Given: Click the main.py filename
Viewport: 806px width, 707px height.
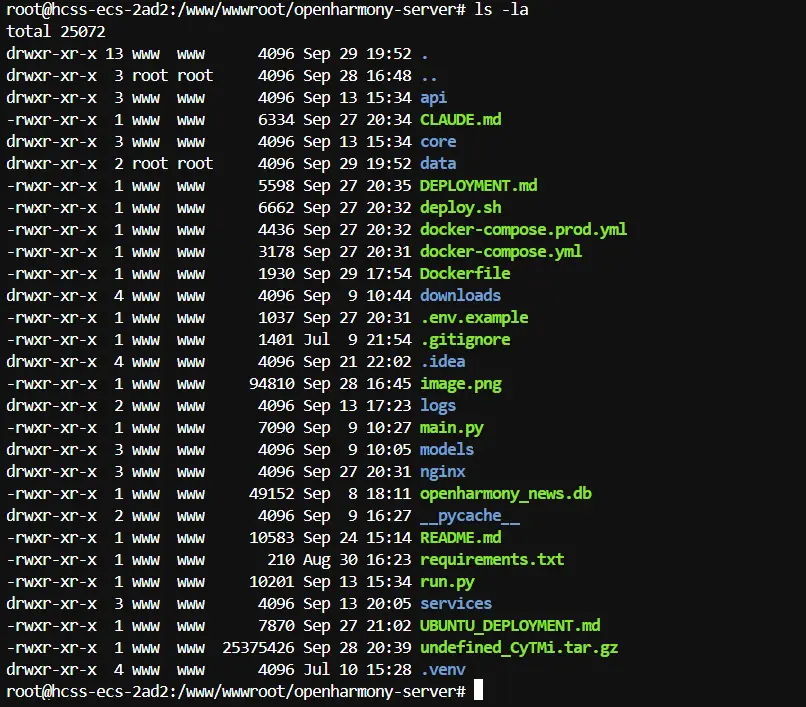Looking at the screenshot, I should tap(451, 427).
